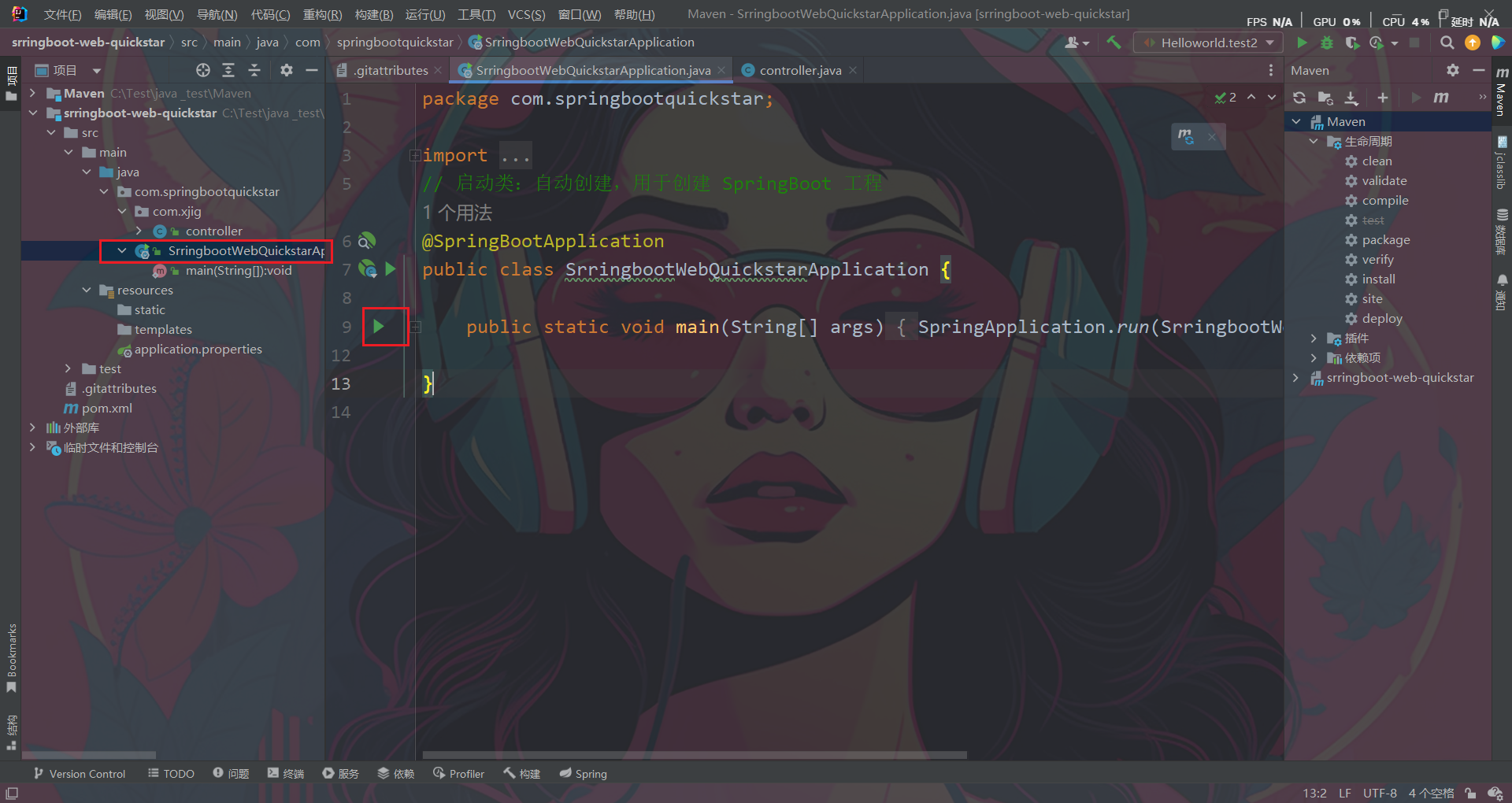This screenshot has height=803, width=1512.
Task: Expand all in project panel
Action: [228, 70]
